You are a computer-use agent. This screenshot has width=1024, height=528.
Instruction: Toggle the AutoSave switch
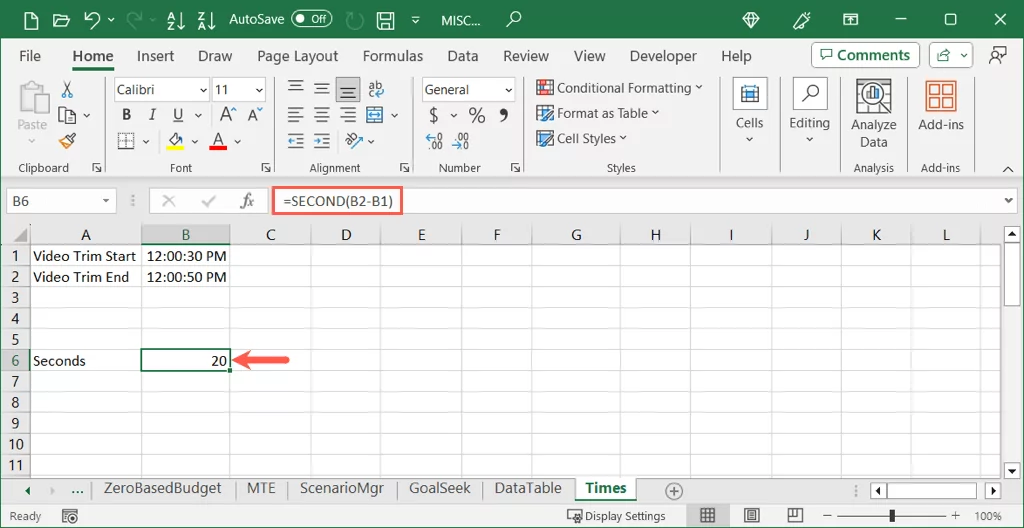coord(311,19)
